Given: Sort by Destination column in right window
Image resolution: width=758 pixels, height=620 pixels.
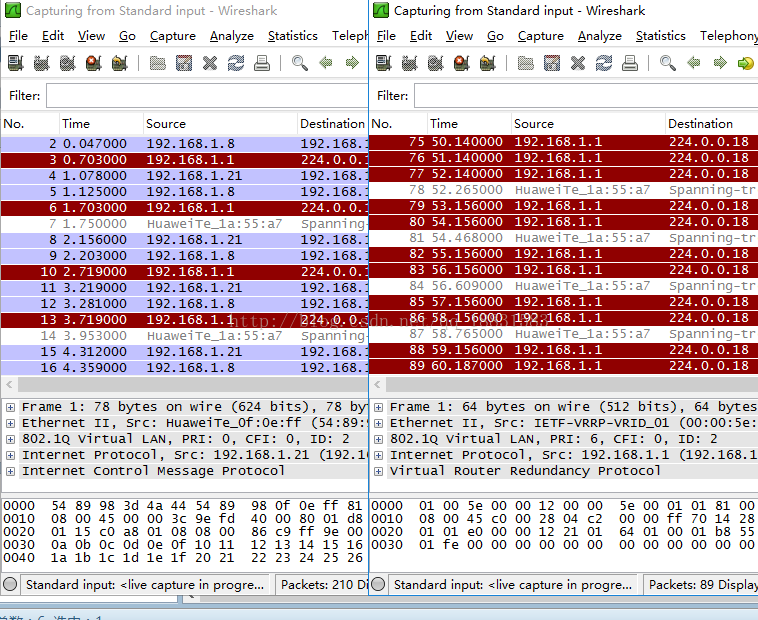Looking at the screenshot, I should pyautogui.click(x=712, y=124).
